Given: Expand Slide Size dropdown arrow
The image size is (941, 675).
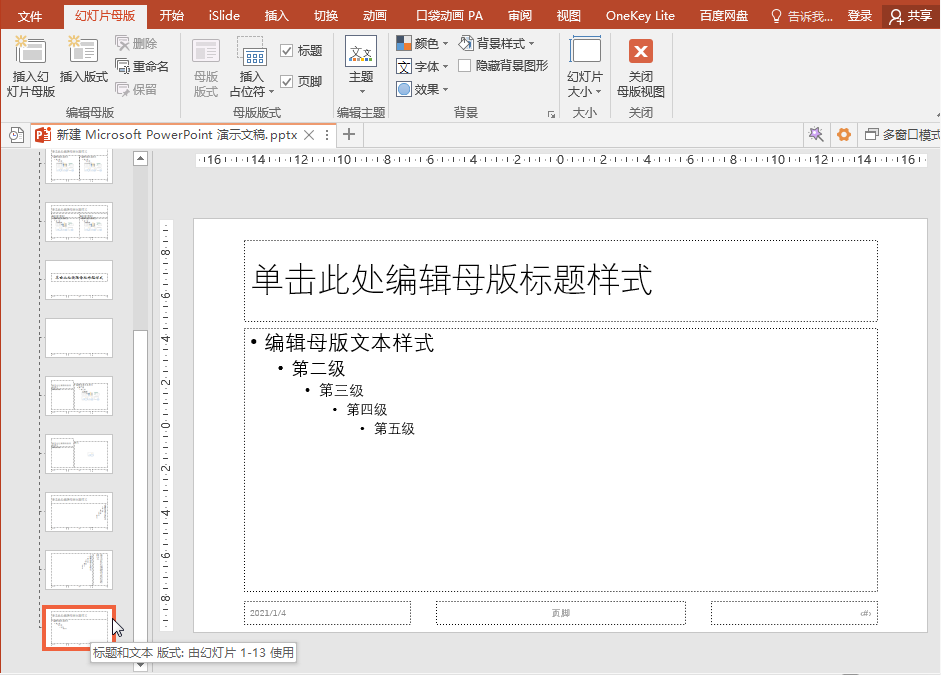Looking at the screenshot, I should (598, 92).
